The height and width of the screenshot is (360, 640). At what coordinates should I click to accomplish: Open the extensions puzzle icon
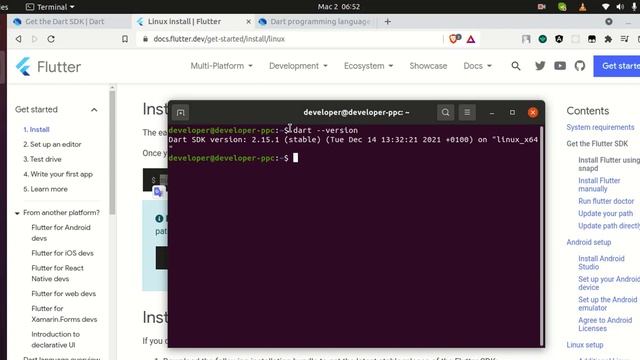click(608, 39)
